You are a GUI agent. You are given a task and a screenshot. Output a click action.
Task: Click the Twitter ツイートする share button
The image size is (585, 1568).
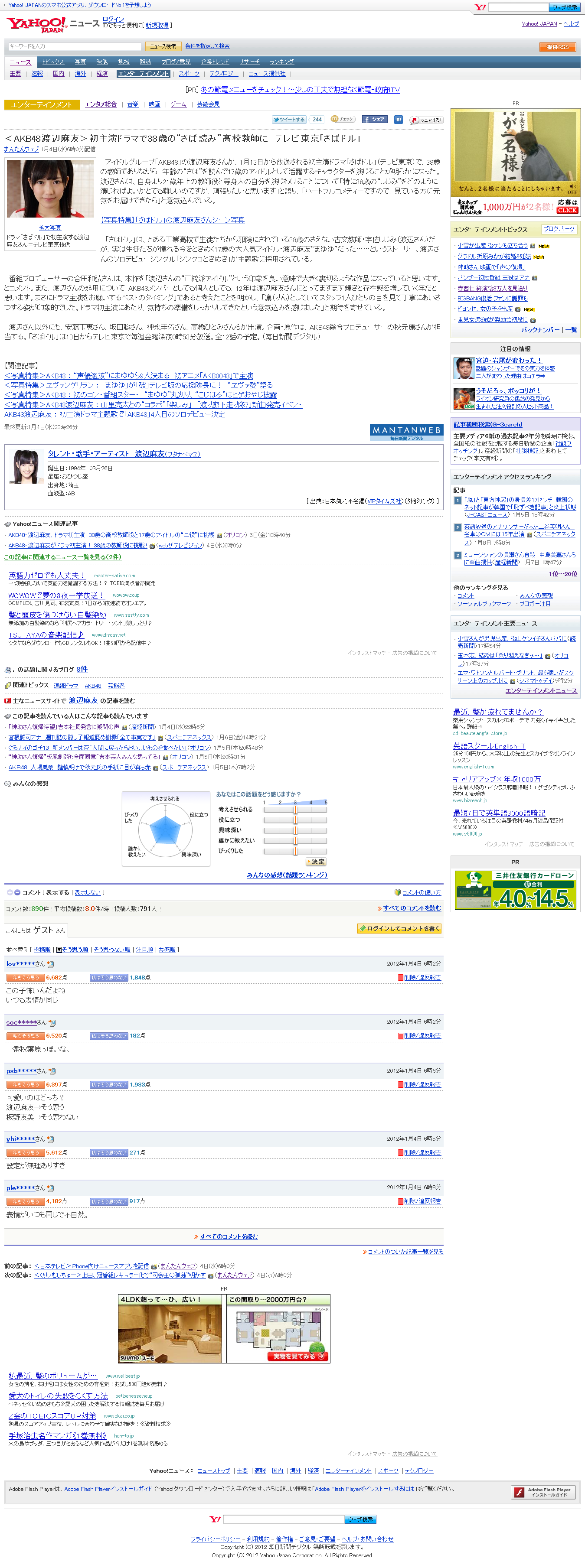[289, 119]
